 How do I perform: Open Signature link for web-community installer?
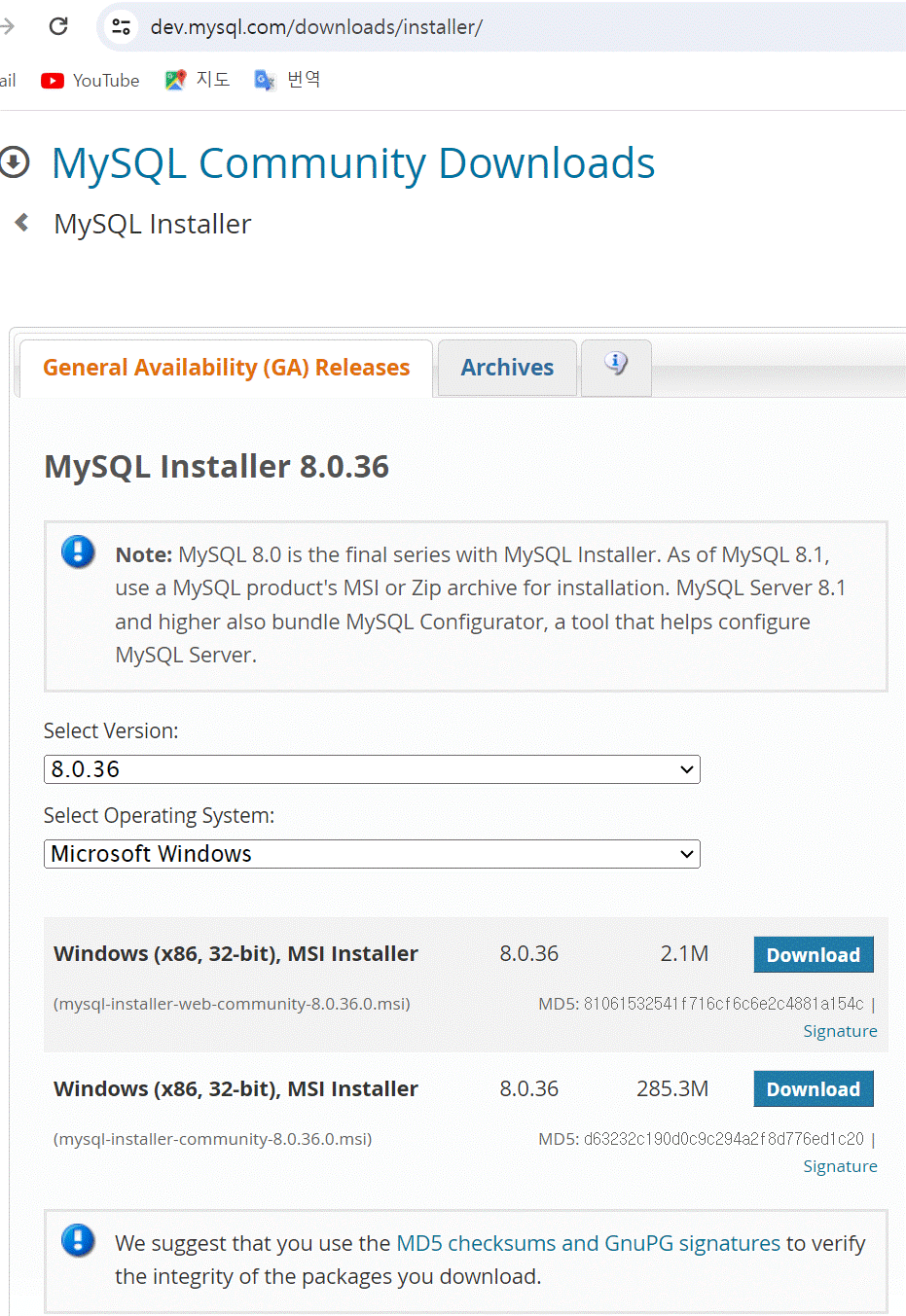click(840, 1031)
